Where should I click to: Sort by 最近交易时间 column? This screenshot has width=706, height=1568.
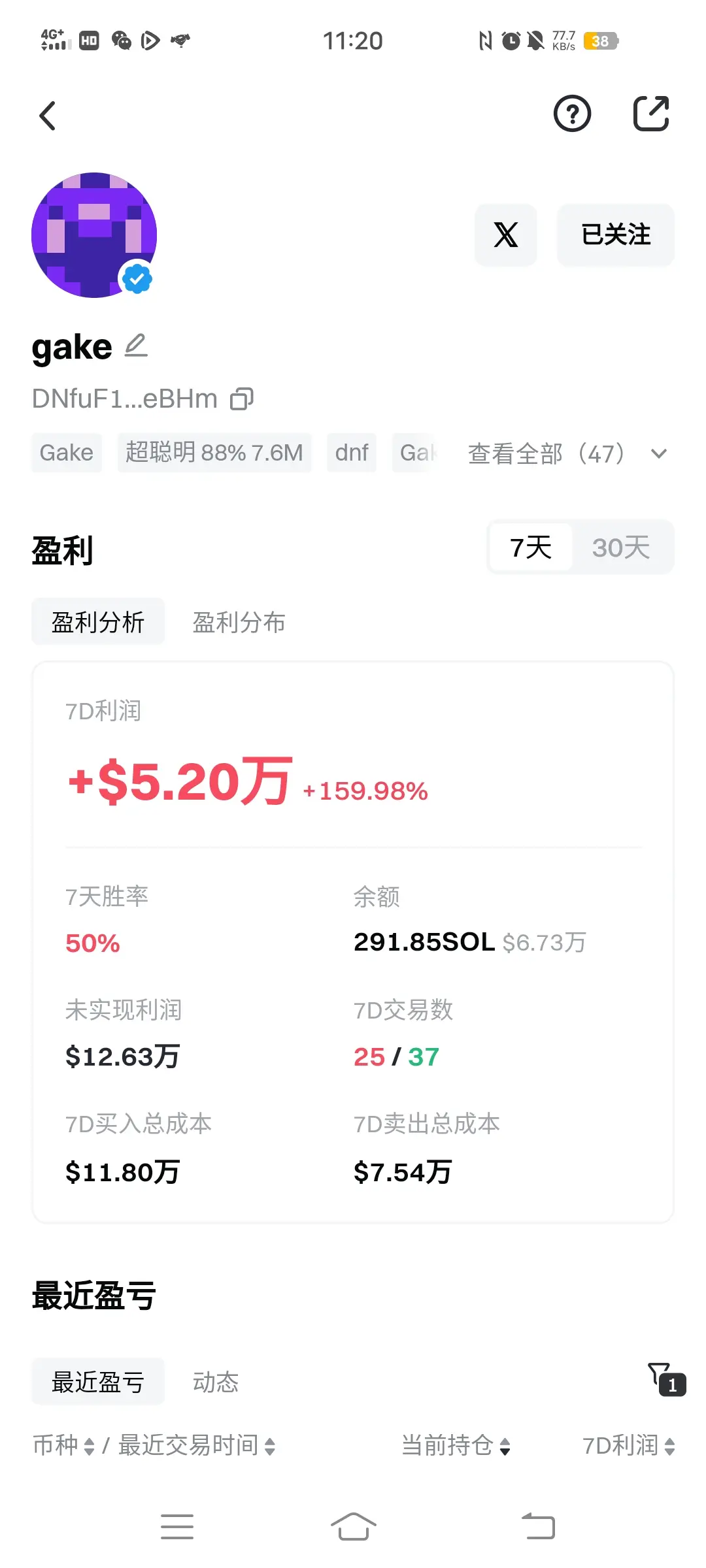click(x=197, y=1446)
